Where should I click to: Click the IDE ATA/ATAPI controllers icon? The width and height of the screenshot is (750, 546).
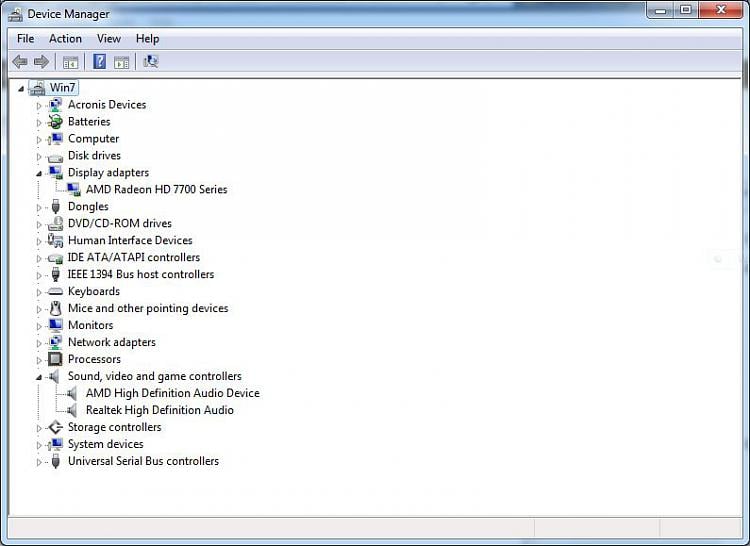pos(55,258)
